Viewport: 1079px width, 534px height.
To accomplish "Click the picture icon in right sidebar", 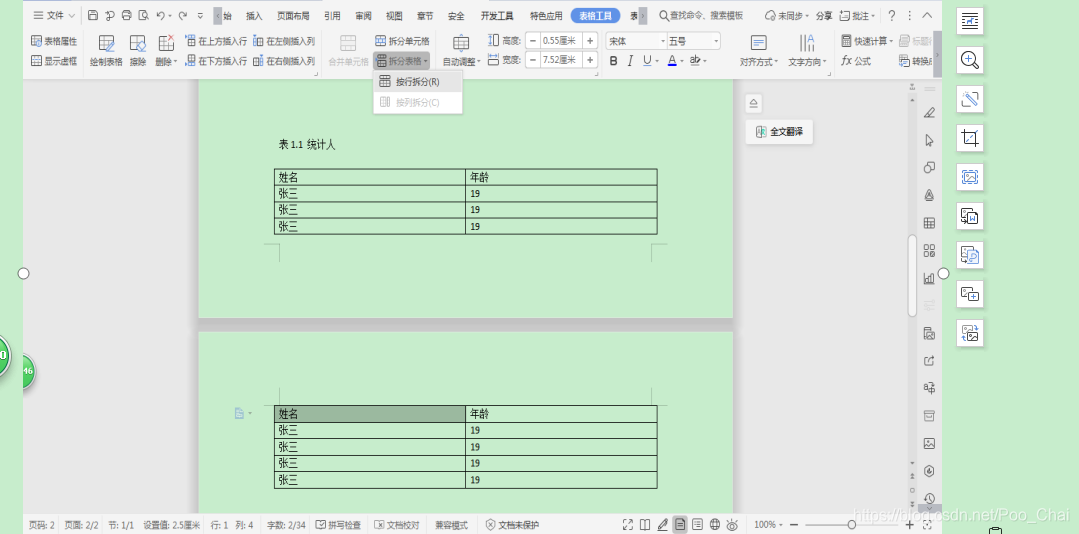I will pos(929,443).
